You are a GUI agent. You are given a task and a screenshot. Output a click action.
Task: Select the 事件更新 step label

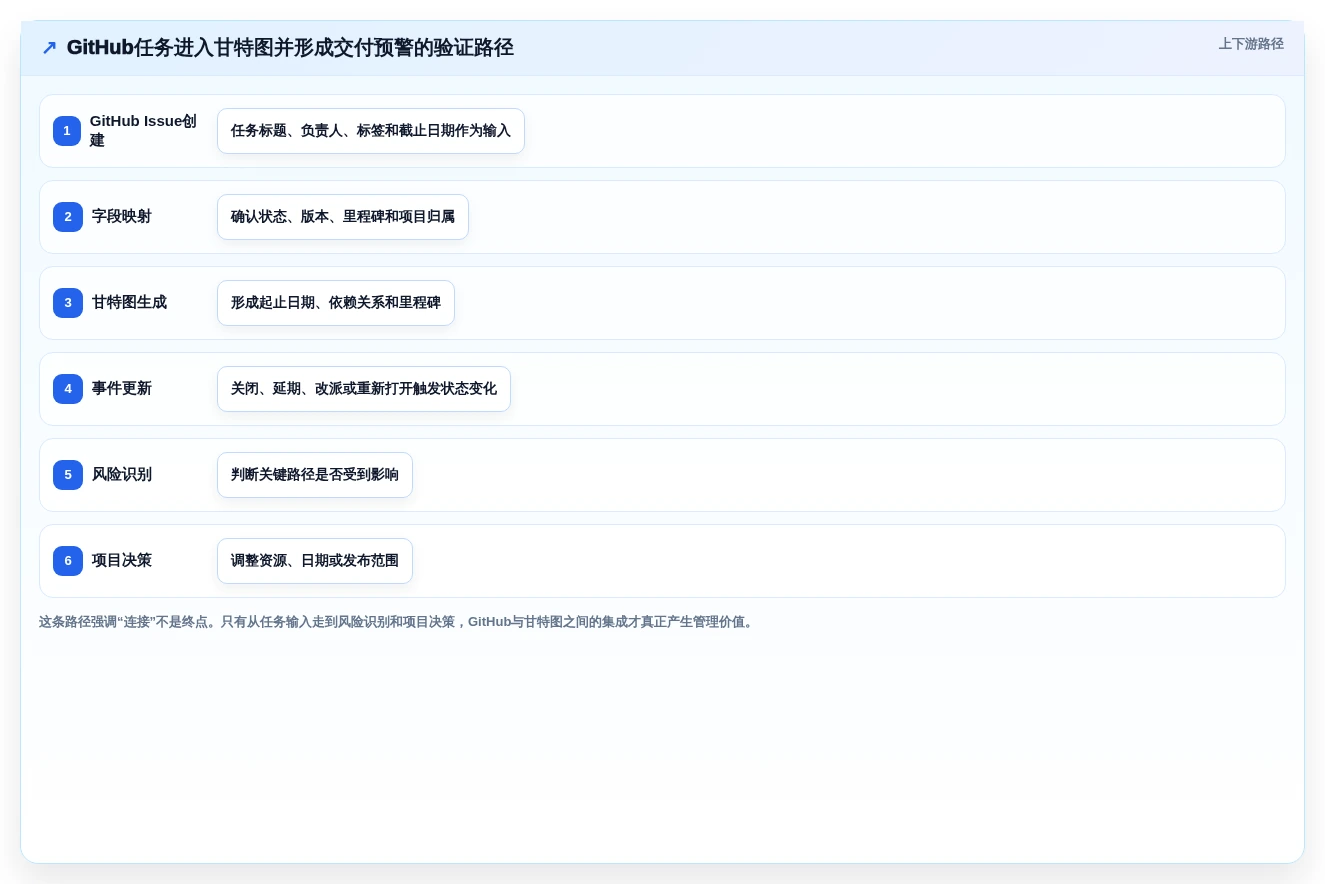[122, 389]
